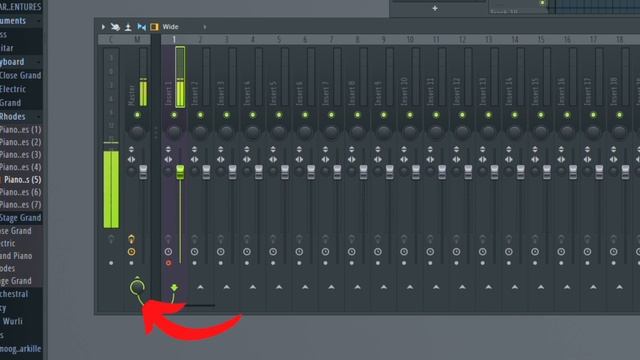The width and height of the screenshot is (640, 360).
Task: Arm disk recording dot on Master track
Action: (x=131, y=263)
